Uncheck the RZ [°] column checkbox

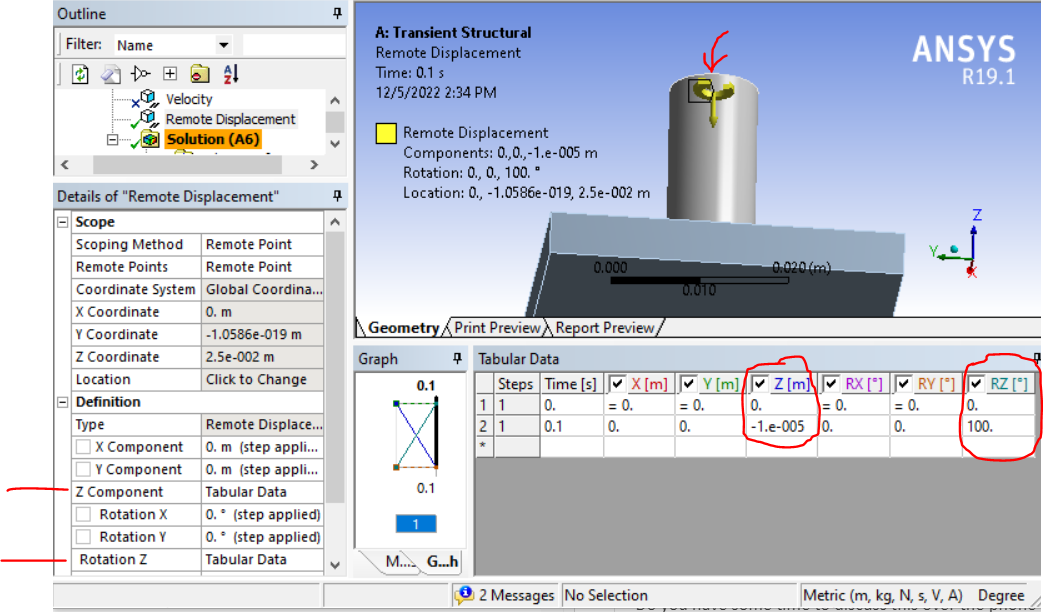[x=976, y=384]
